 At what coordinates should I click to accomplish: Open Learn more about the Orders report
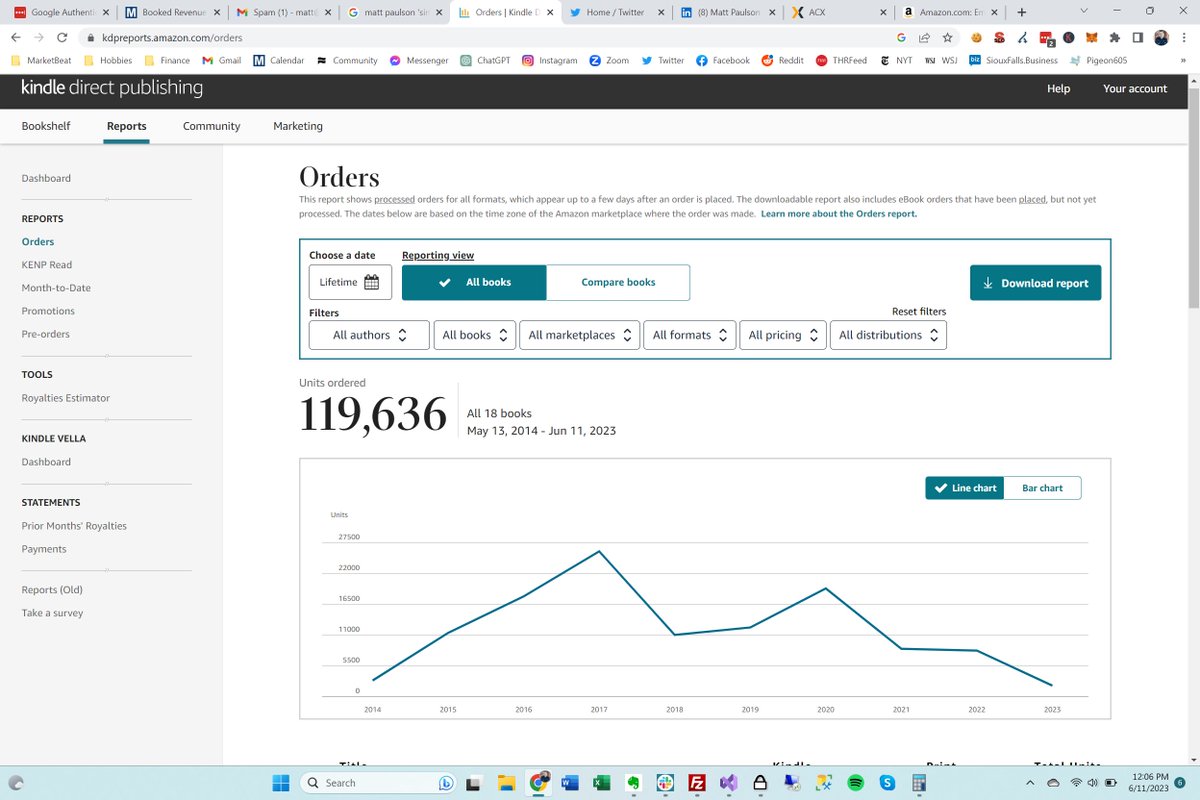pyautogui.click(x=836, y=213)
